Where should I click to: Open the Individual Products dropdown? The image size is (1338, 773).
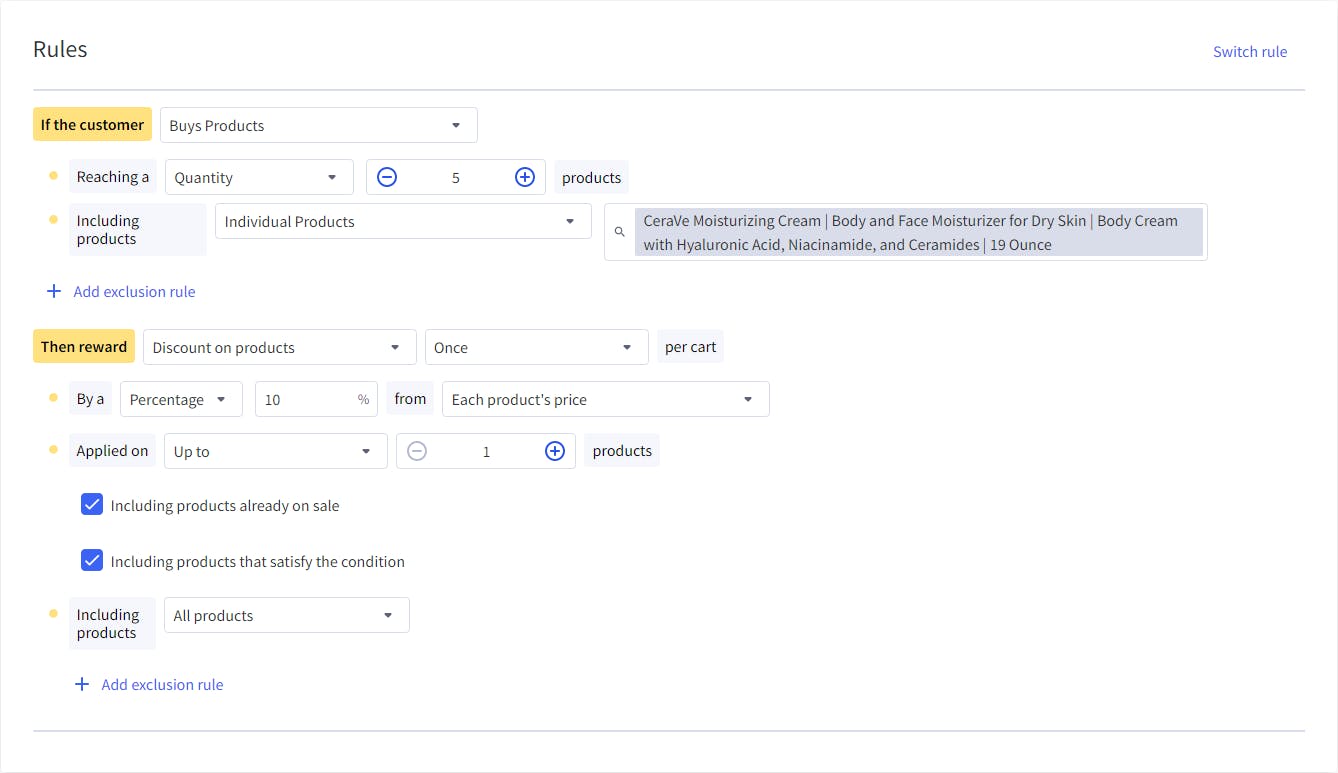click(x=402, y=221)
